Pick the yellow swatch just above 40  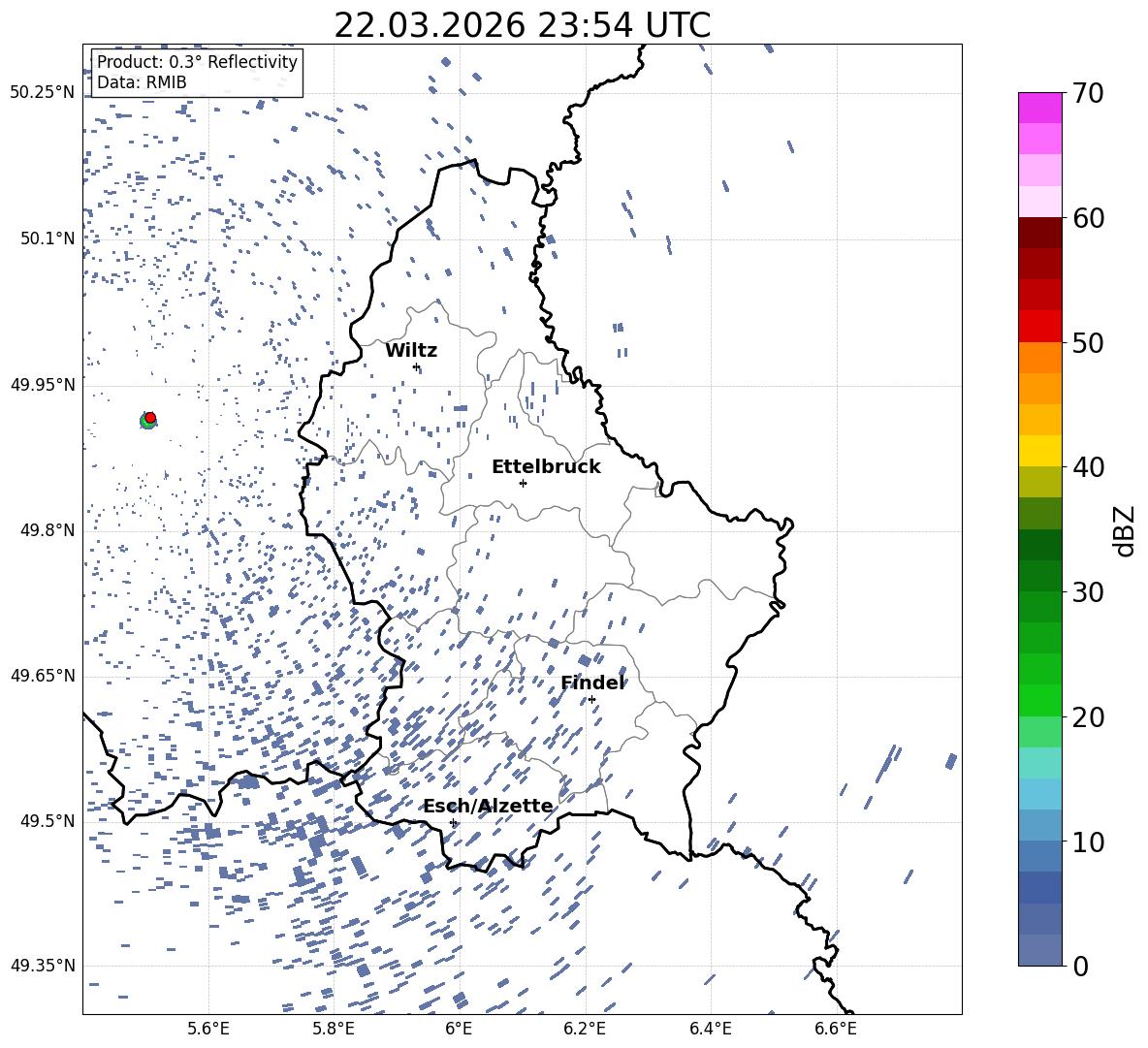[x=1040, y=452]
